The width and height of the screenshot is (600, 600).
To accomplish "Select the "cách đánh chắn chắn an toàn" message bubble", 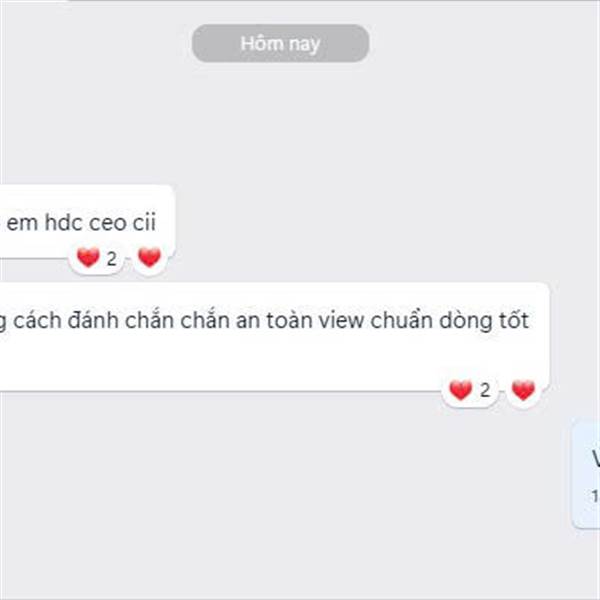I will pyautogui.click(x=275, y=337).
